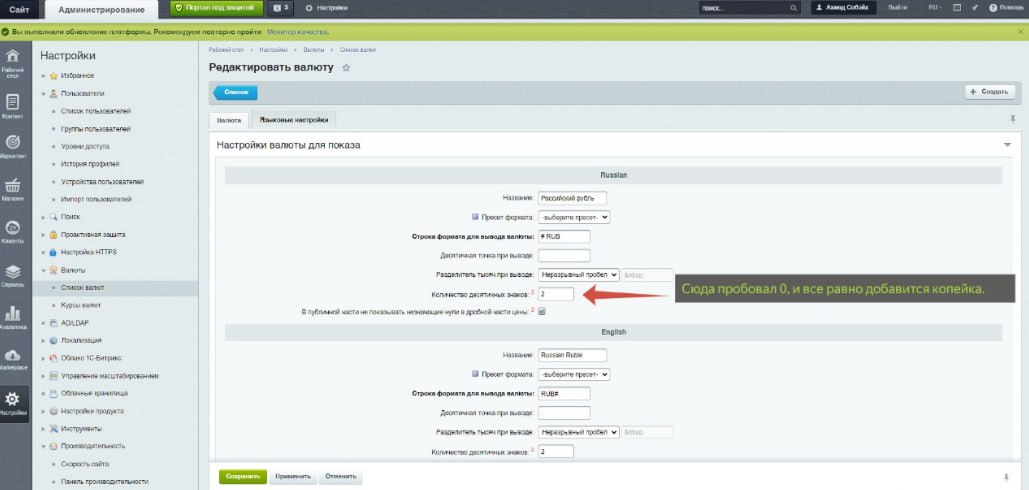Click the Рабочий стол breadcrumb link
Image resolution: width=1029 pixels, height=490 pixels.
pyautogui.click(x=226, y=51)
